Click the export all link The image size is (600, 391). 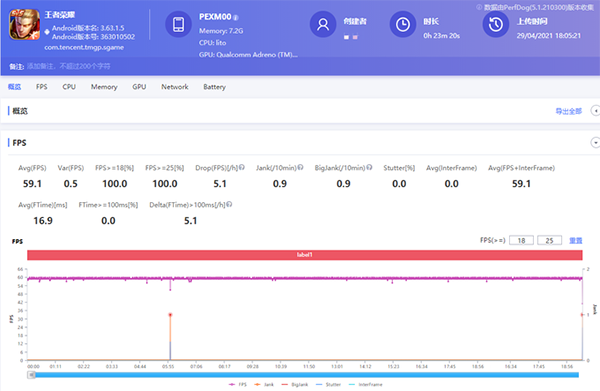coord(569,111)
